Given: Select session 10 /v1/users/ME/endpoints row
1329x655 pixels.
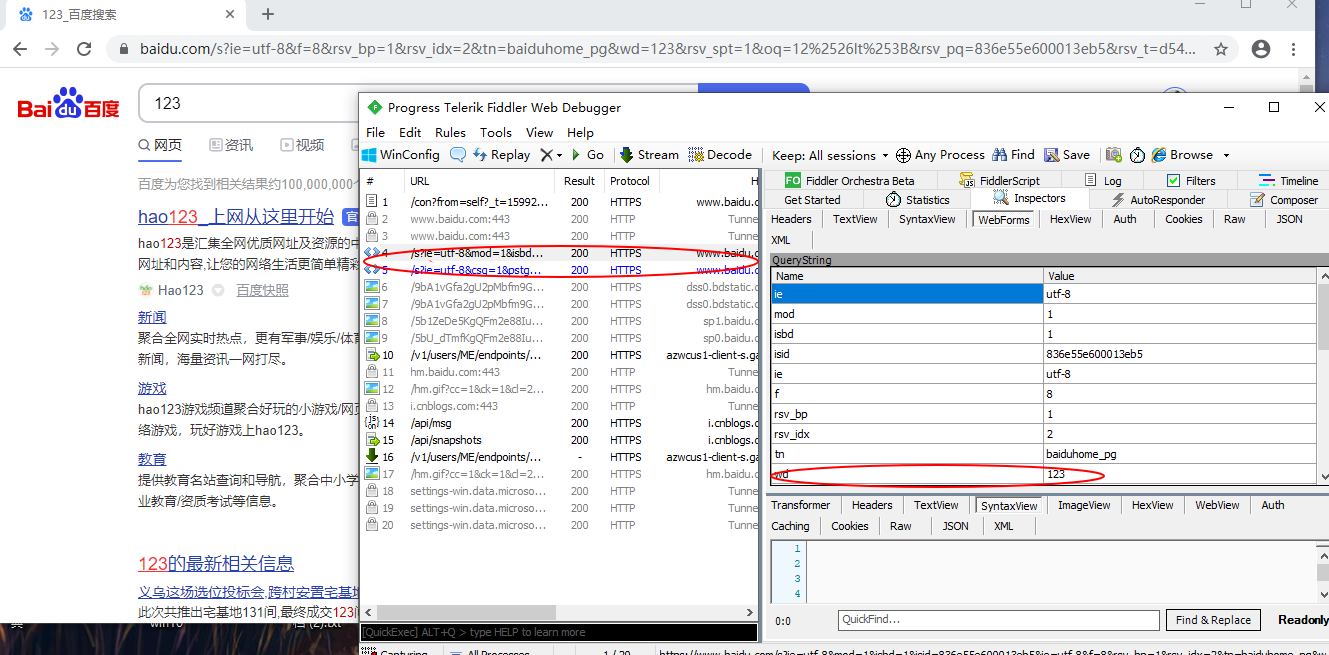Looking at the screenshot, I should [x=558, y=355].
